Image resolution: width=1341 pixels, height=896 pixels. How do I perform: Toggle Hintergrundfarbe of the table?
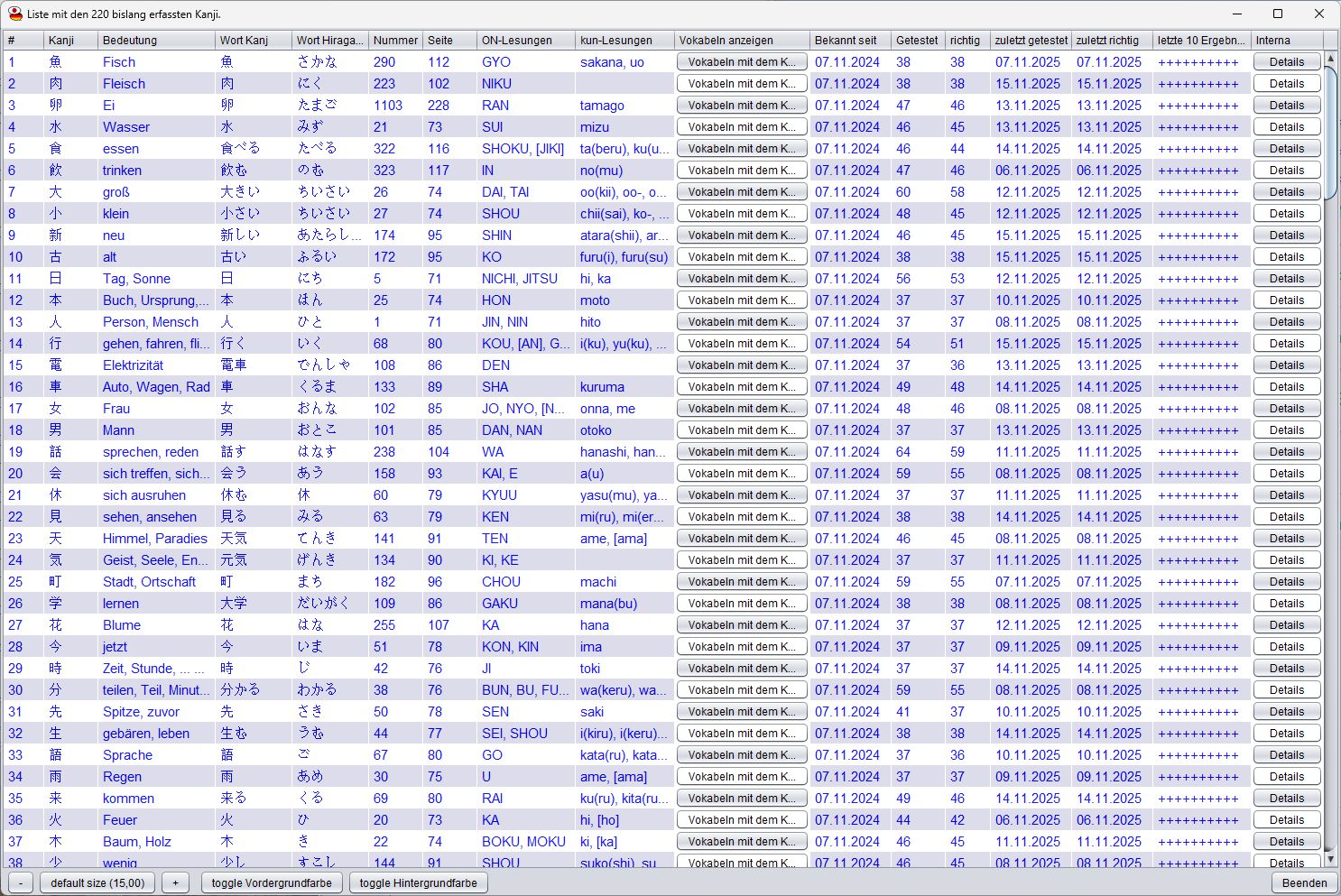pyautogui.click(x=418, y=882)
